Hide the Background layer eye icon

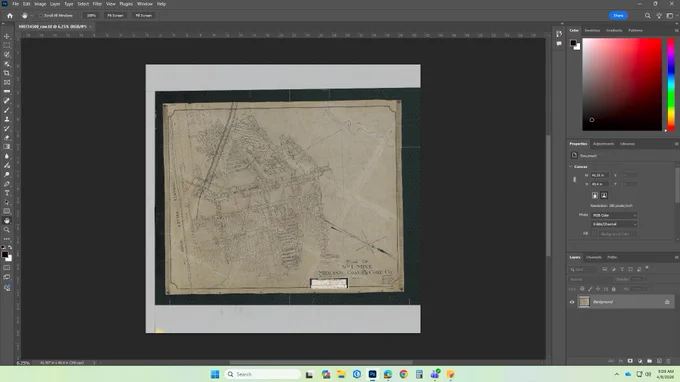click(572, 302)
